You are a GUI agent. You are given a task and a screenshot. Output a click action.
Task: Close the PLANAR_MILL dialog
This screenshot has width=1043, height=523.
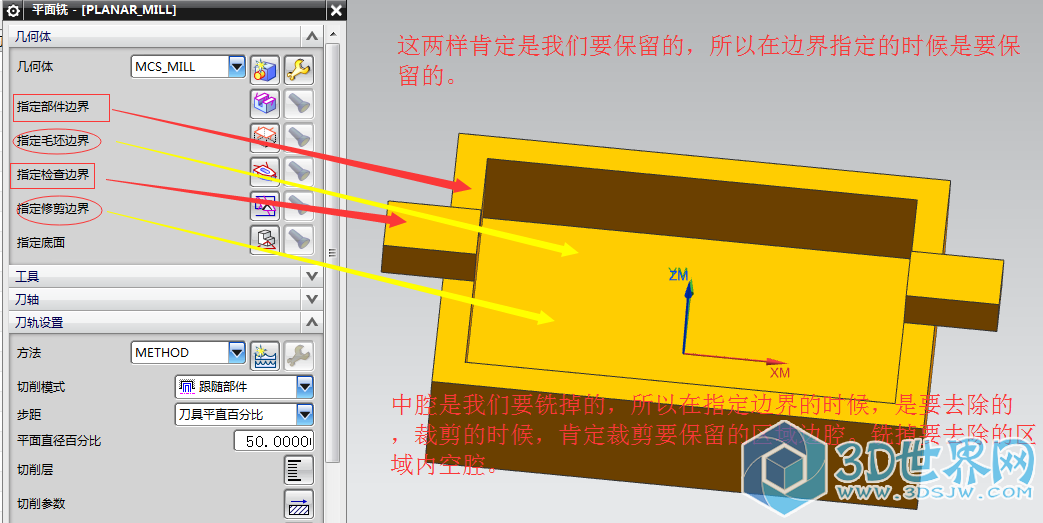point(337,11)
